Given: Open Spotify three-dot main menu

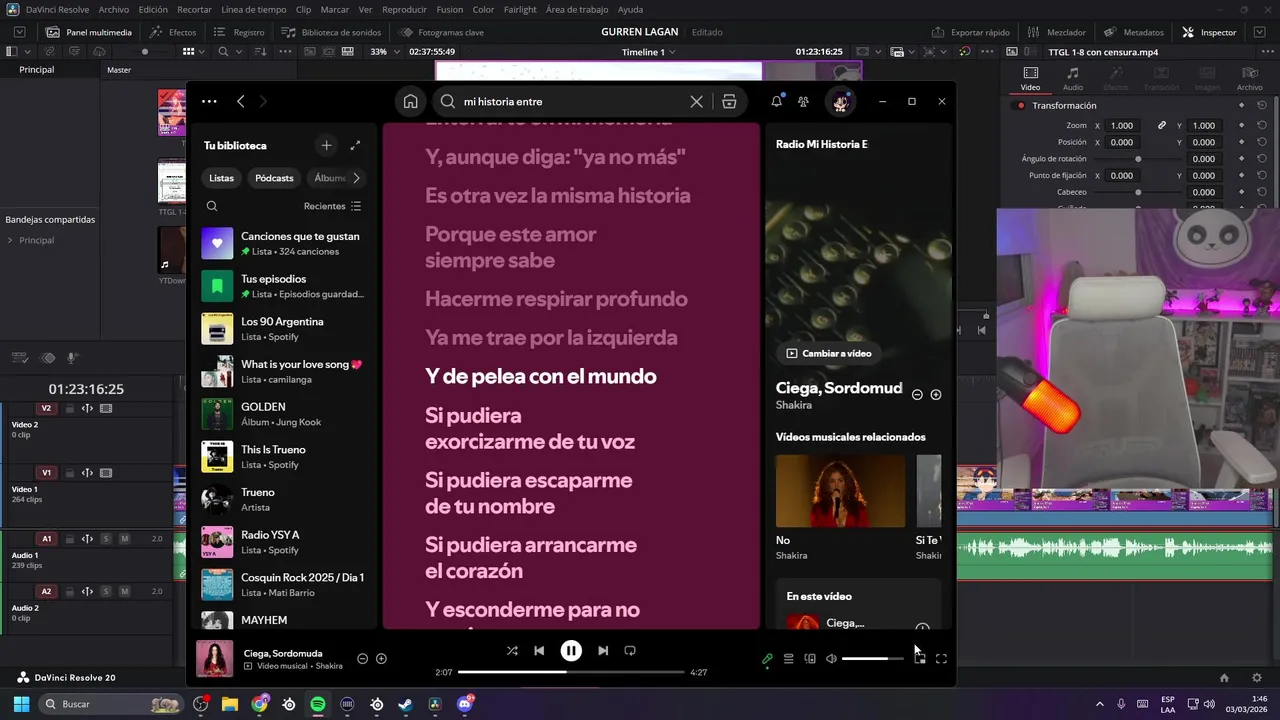Looking at the screenshot, I should click(209, 101).
